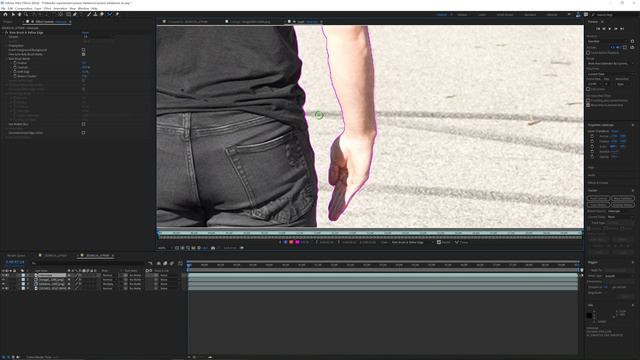Viewport: 640px width, 360px height.
Task: Click the Feather stopwatch icon
Action: 15,63
